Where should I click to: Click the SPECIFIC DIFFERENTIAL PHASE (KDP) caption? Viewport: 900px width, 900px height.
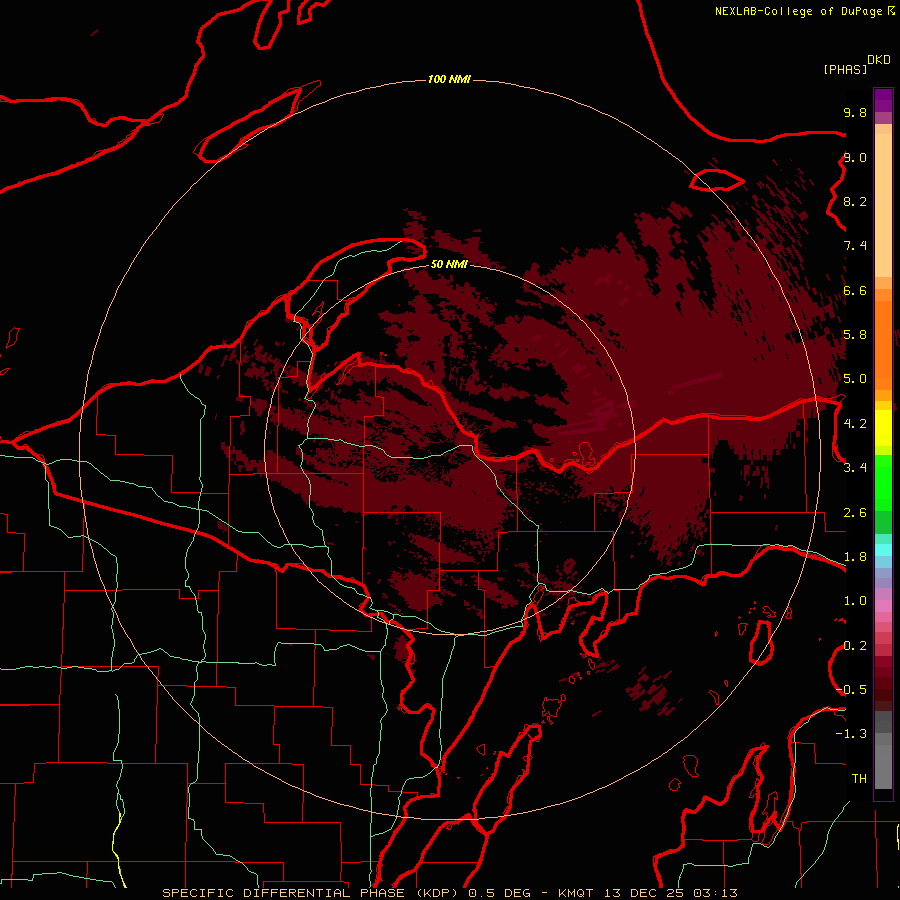[x=311, y=893]
